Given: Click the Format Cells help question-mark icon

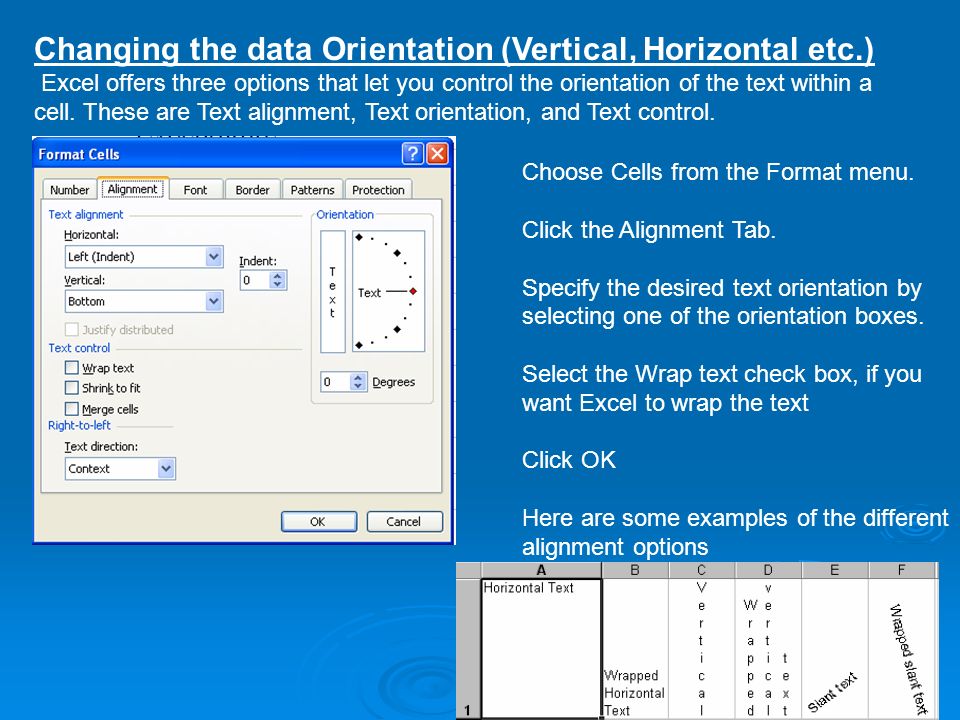Looking at the screenshot, I should point(413,153).
